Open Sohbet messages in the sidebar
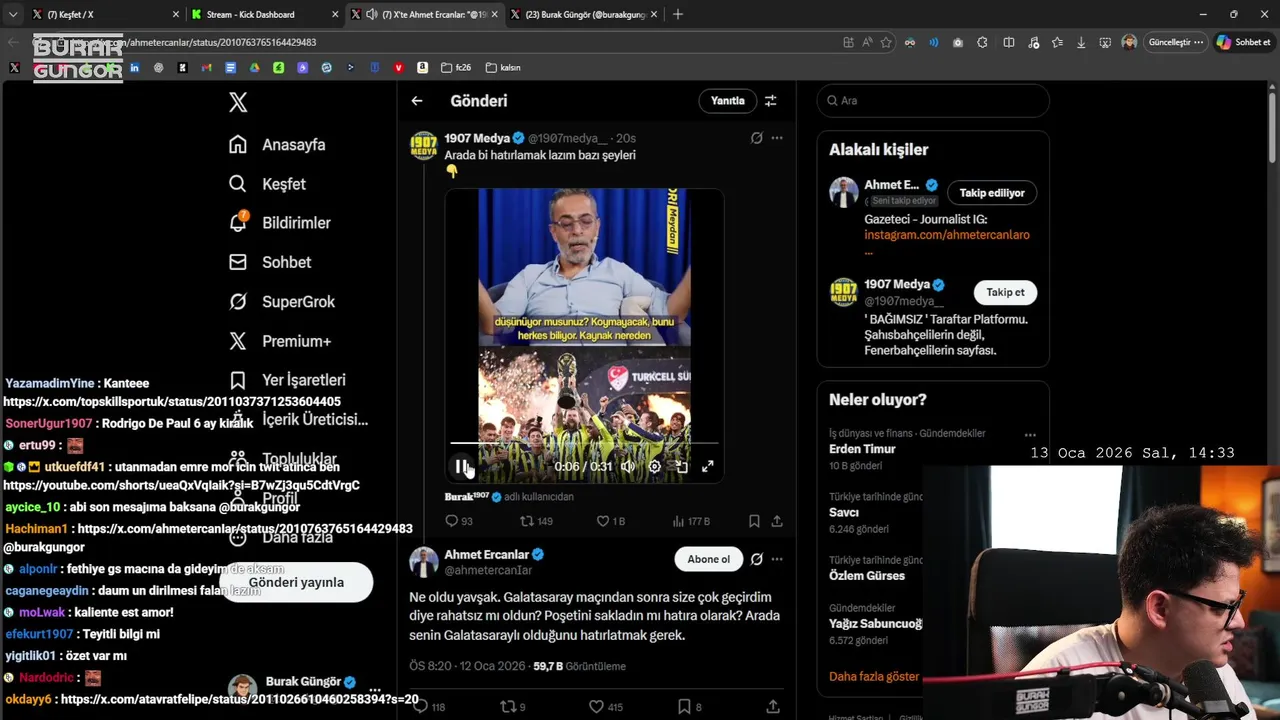 (269, 262)
